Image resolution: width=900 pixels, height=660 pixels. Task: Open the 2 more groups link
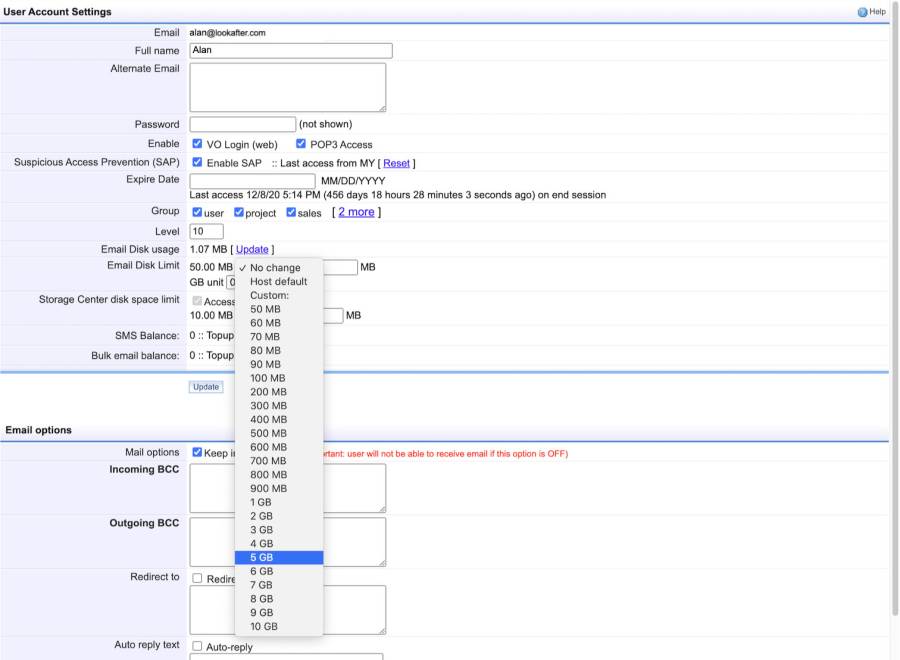(356, 212)
